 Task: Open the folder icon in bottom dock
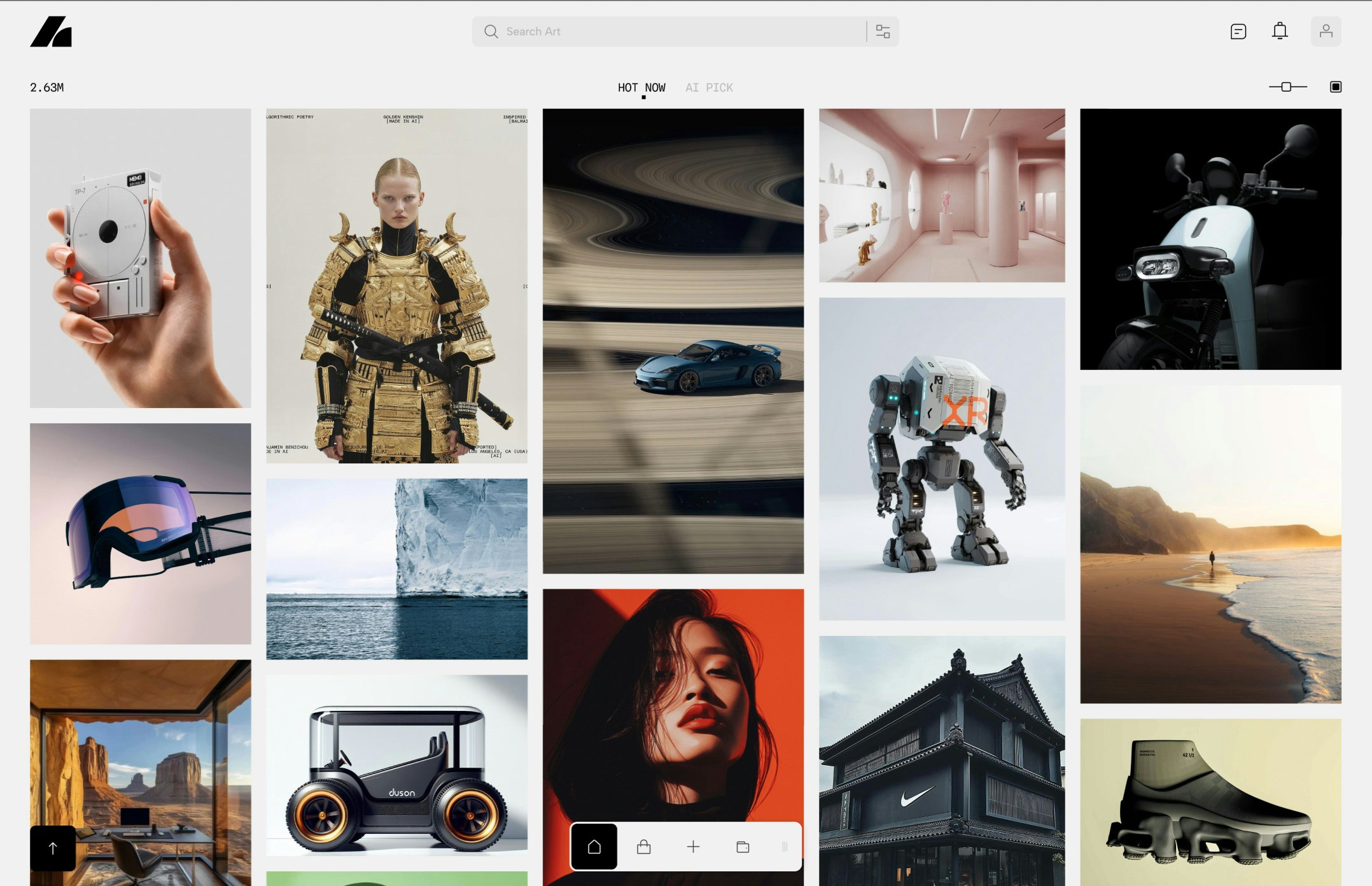click(743, 847)
